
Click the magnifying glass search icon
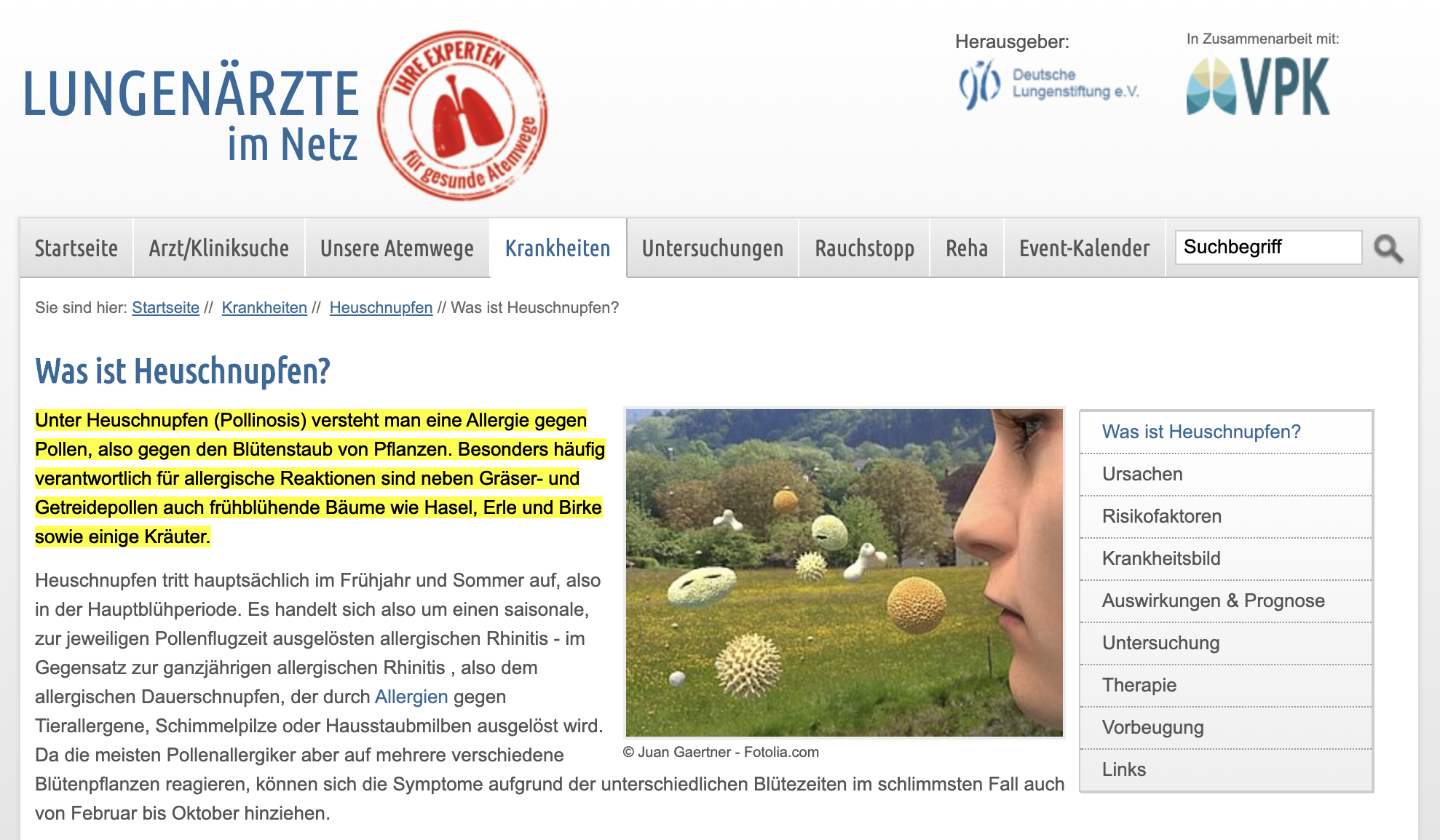(1388, 248)
